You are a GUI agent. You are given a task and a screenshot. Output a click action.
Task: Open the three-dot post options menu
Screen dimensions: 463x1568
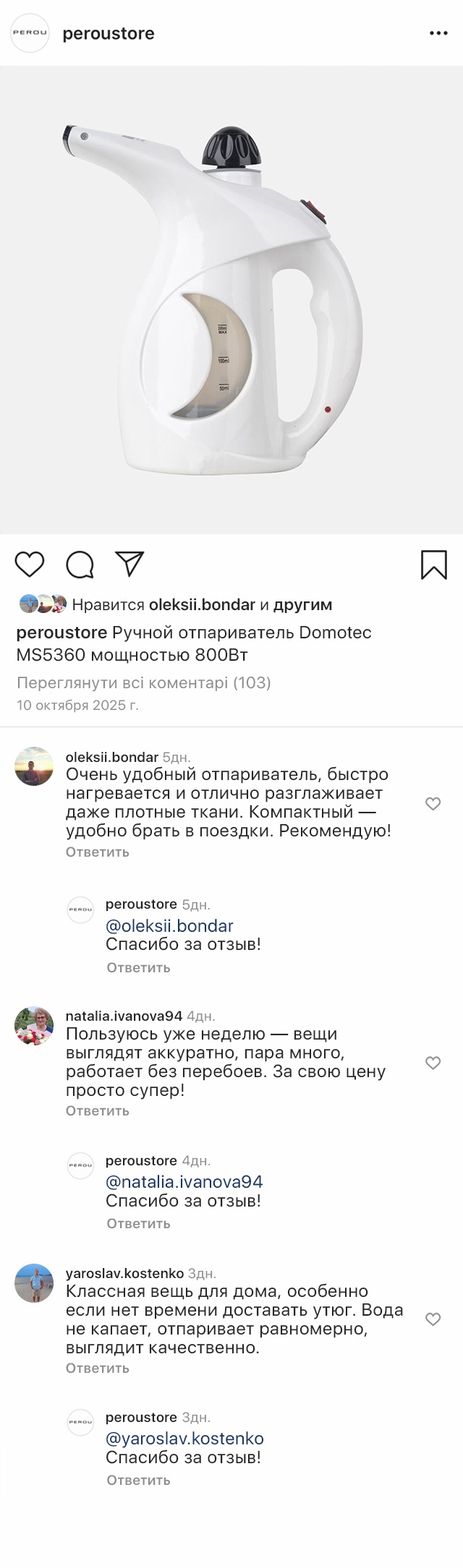[438, 33]
